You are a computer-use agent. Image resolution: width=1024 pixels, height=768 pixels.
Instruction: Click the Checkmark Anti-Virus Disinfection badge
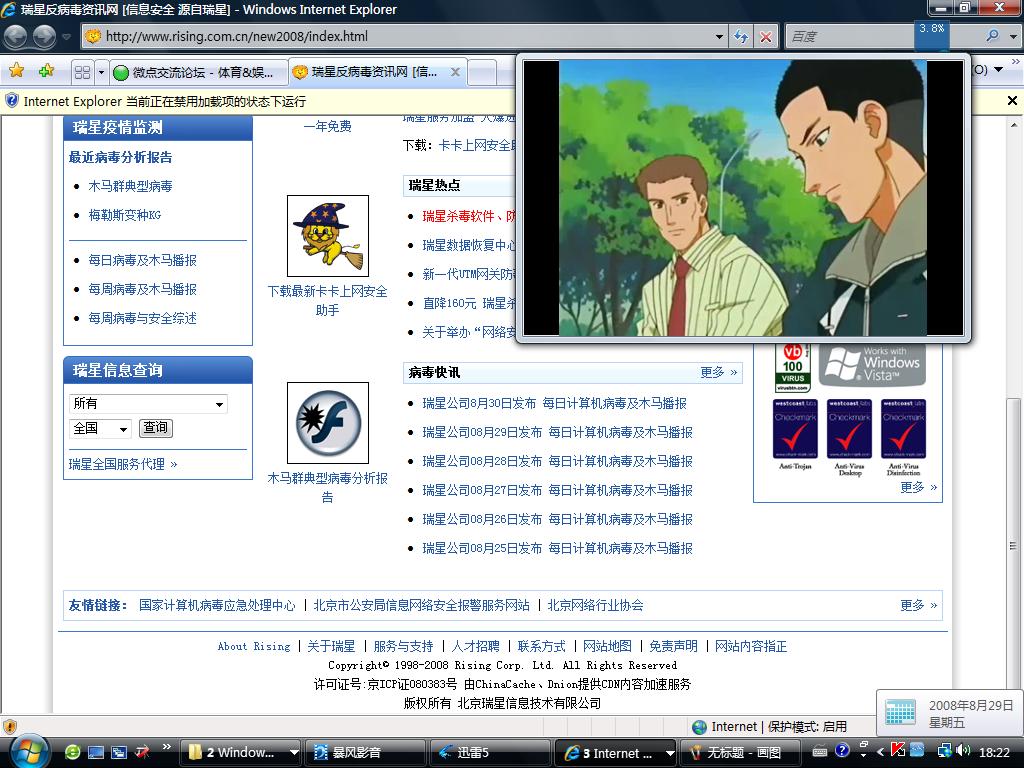(x=903, y=436)
